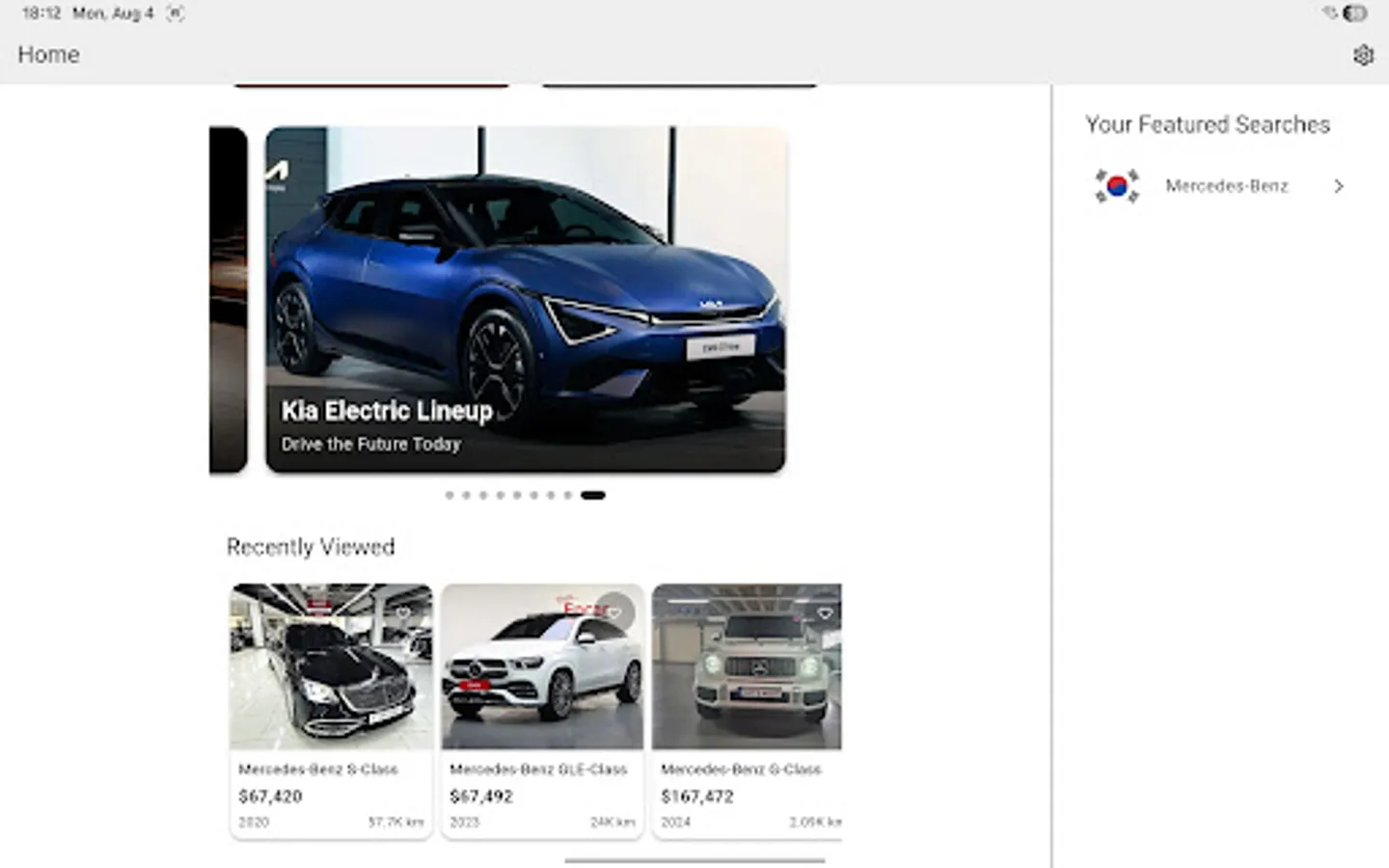Screen dimensions: 1389x868
Task: View the G-Class car photo
Action: point(747,666)
